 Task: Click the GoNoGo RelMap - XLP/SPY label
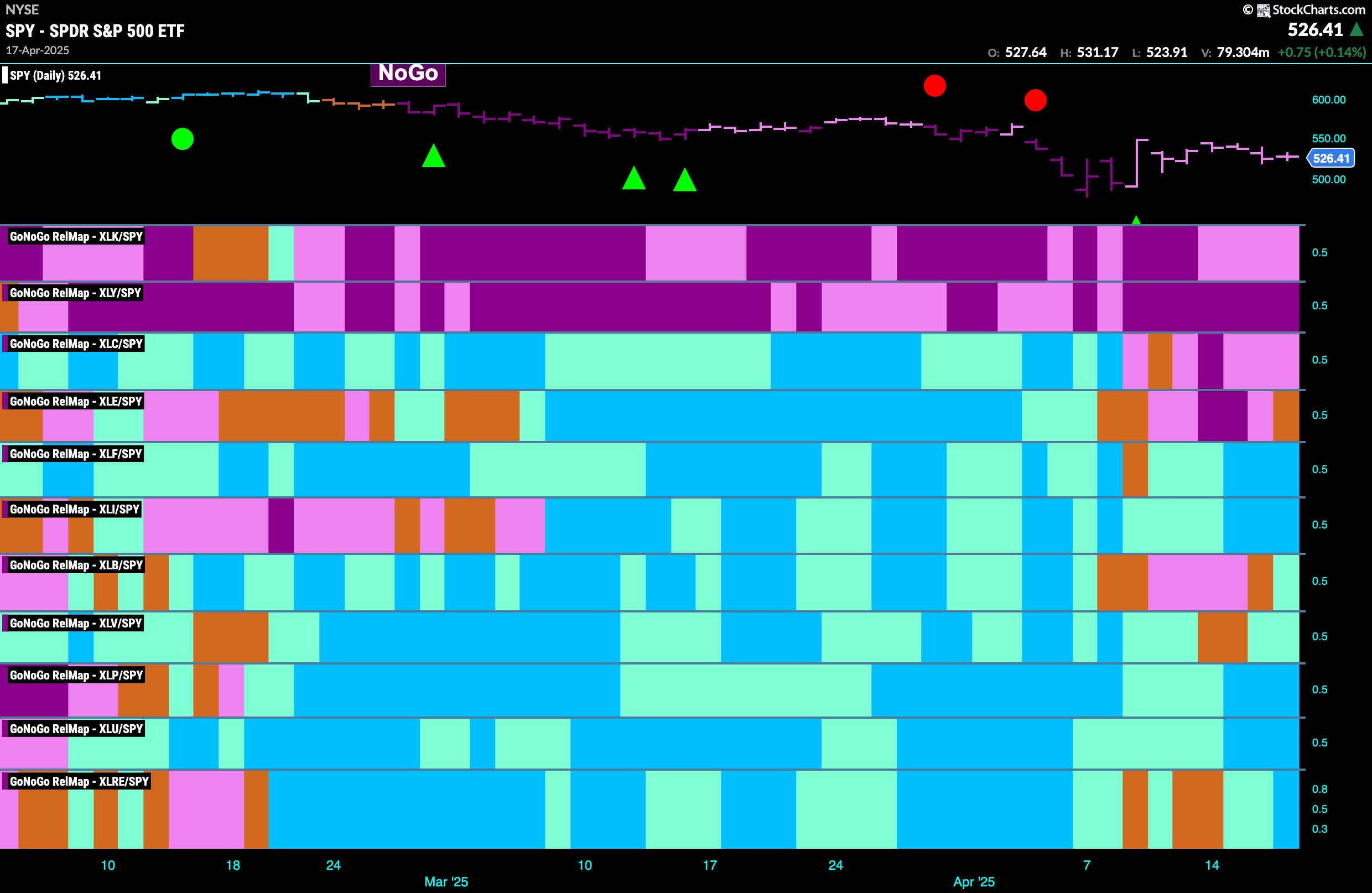(76, 675)
